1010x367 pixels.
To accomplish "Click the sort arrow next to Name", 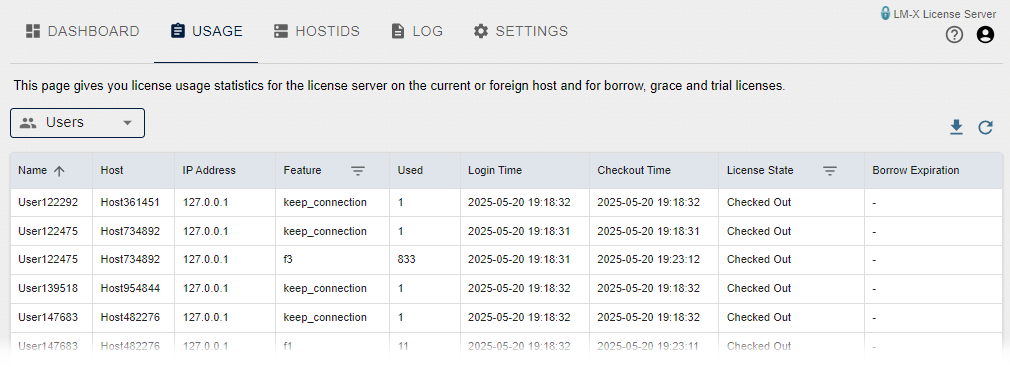I will coord(59,171).
